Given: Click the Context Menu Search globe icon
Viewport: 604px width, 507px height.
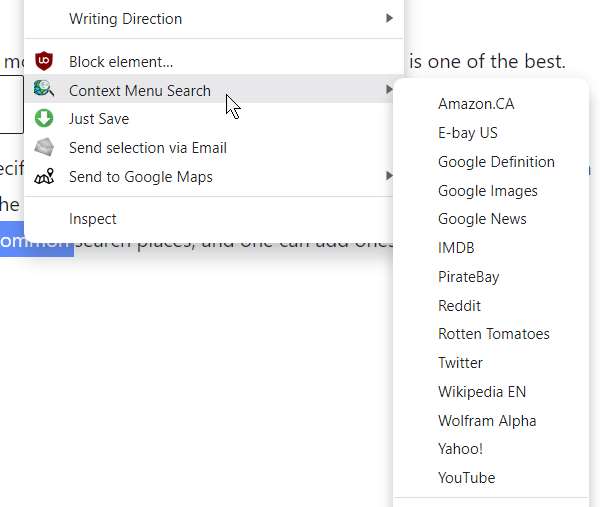Looking at the screenshot, I should pyautogui.click(x=43, y=90).
